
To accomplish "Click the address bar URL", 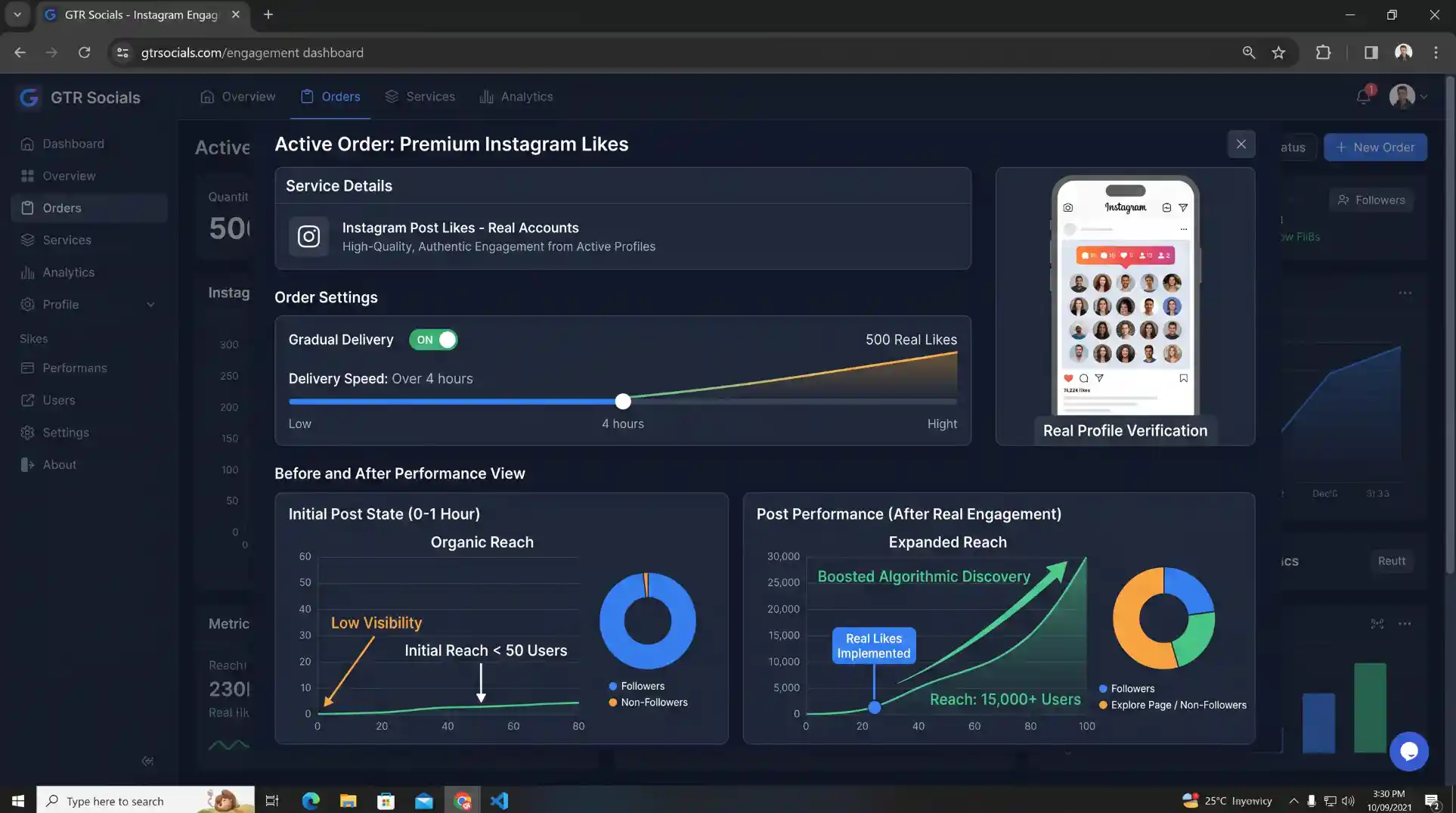I will pos(252,52).
